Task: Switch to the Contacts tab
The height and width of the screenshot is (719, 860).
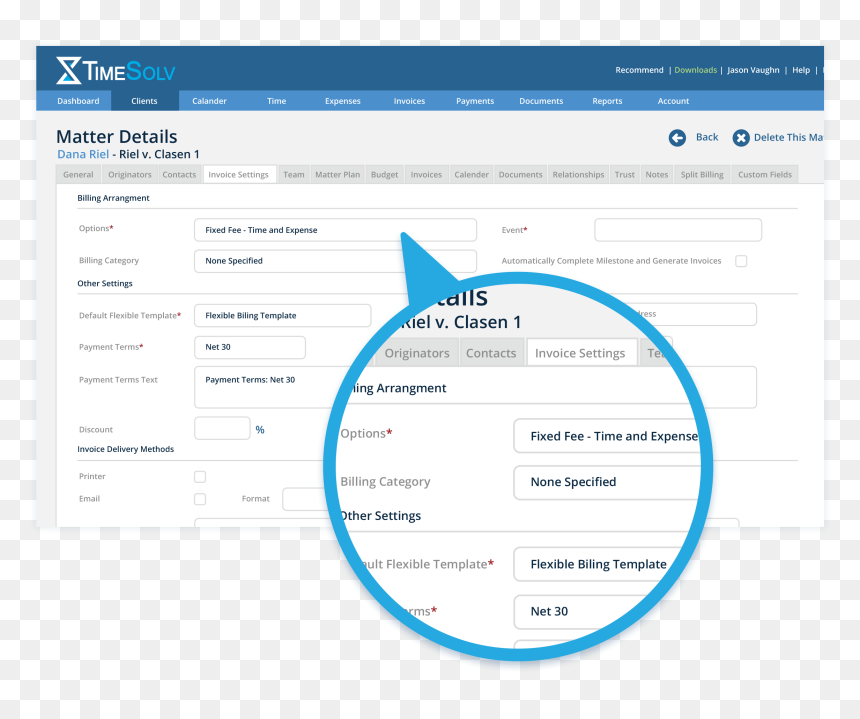Action: pyautogui.click(x=179, y=174)
